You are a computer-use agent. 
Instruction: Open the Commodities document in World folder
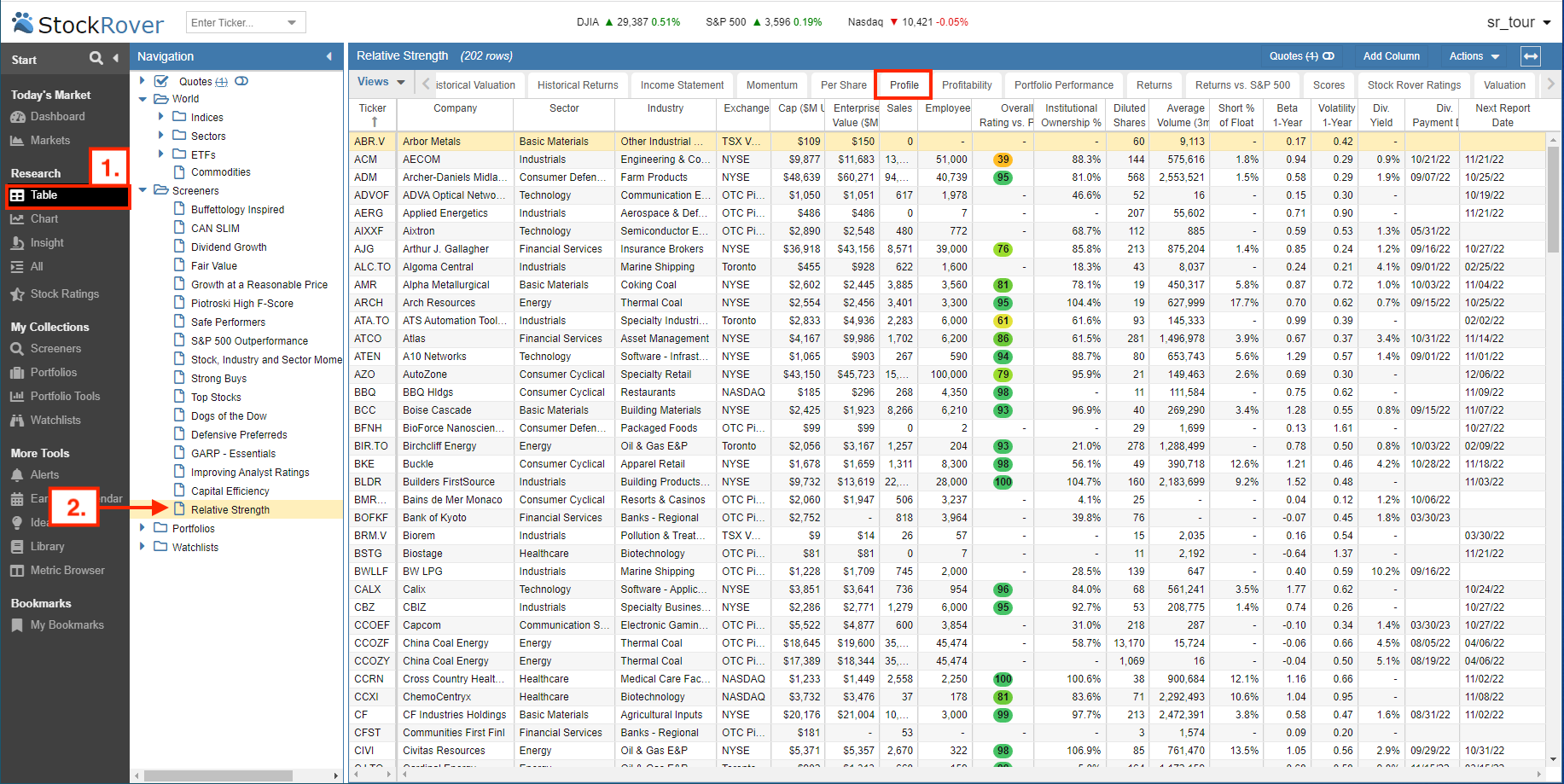[x=220, y=172]
